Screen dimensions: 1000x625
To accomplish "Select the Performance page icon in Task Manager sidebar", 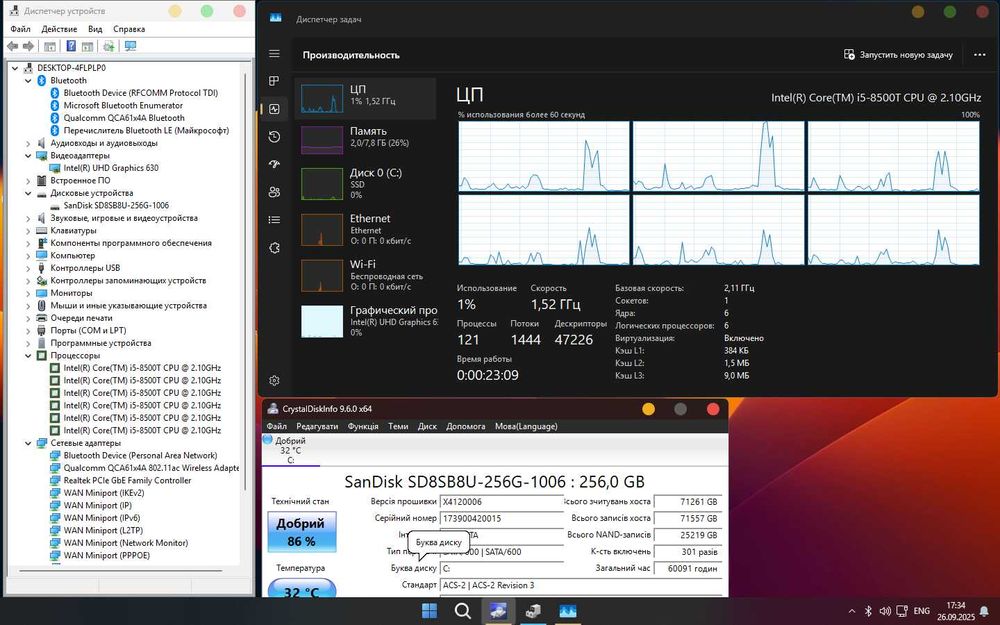I will 274,109.
